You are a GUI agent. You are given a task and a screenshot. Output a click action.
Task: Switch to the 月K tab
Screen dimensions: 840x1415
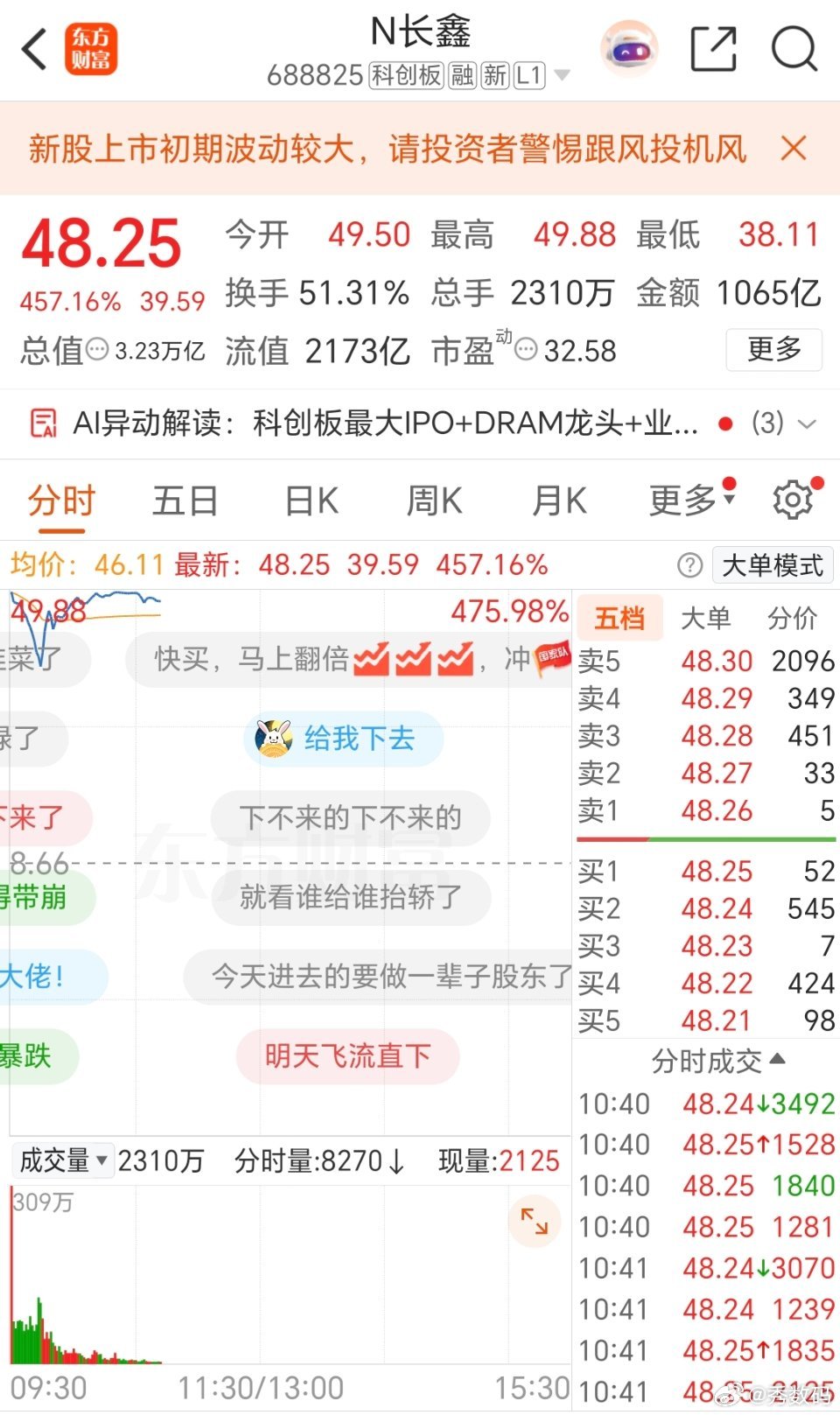(559, 501)
